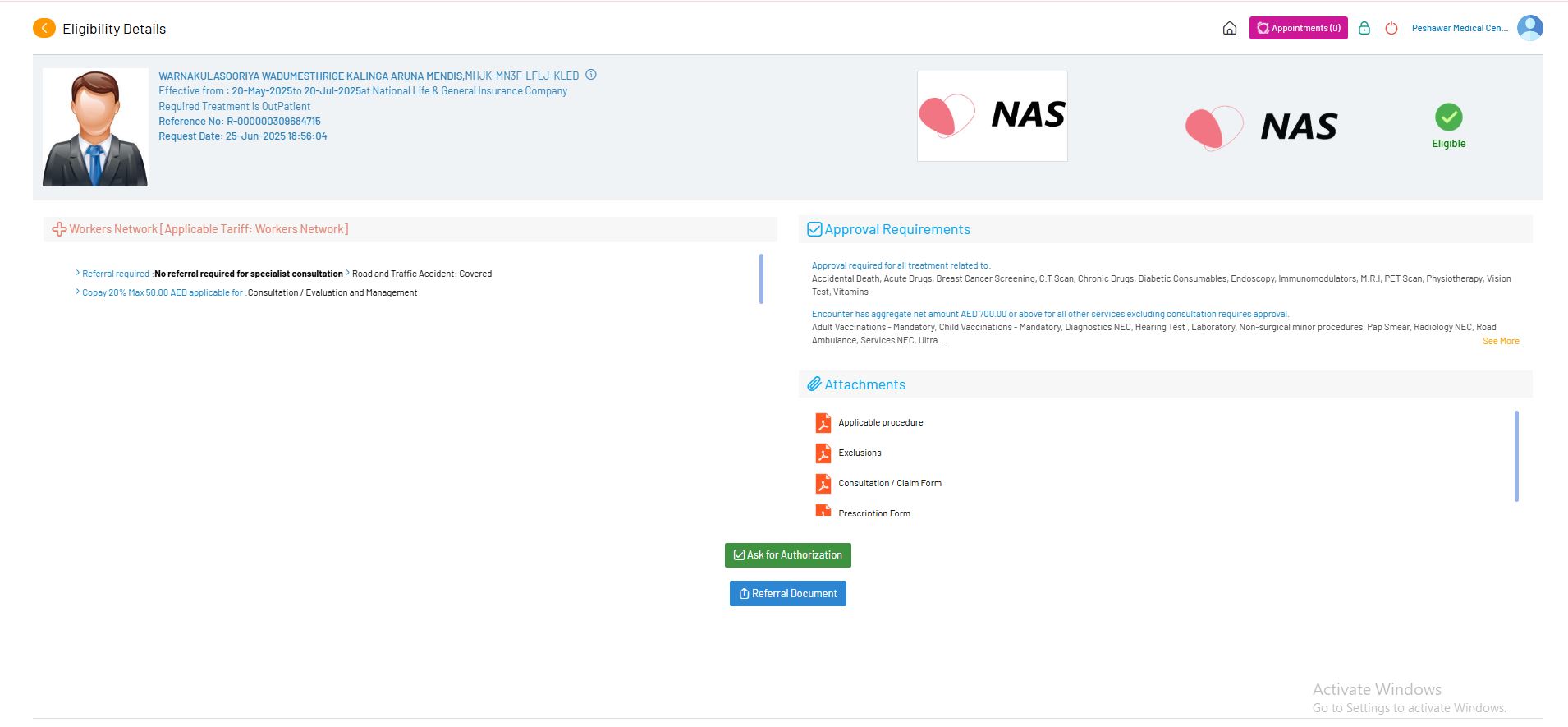Click 'No referral required for specialist consultation'

click(x=249, y=274)
